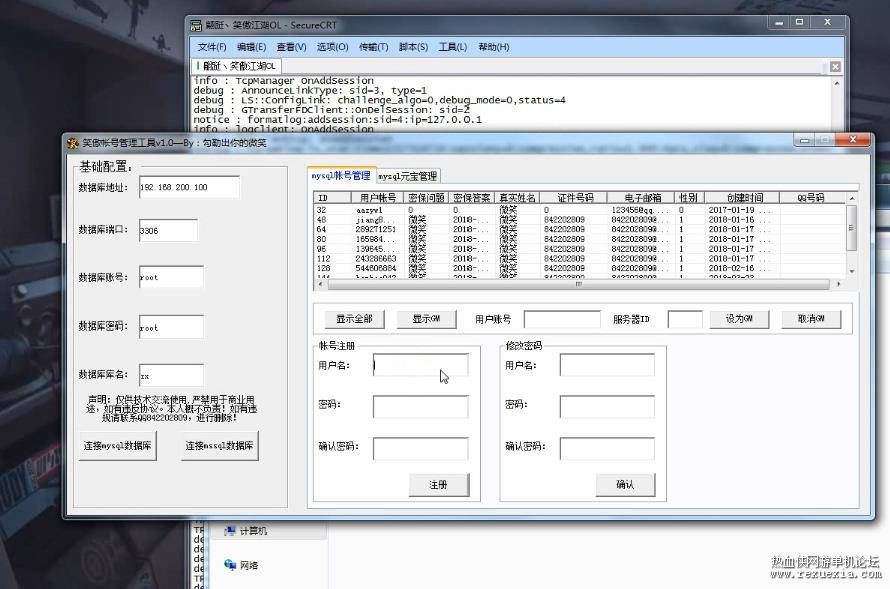Click the 用户名 field in 帐号注册
The width and height of the screenshot is (890, 589).
421,365
